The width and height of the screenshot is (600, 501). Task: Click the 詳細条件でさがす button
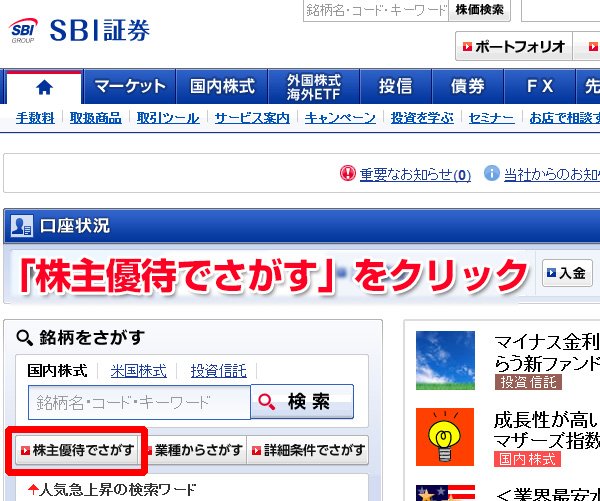coord(308,450)
